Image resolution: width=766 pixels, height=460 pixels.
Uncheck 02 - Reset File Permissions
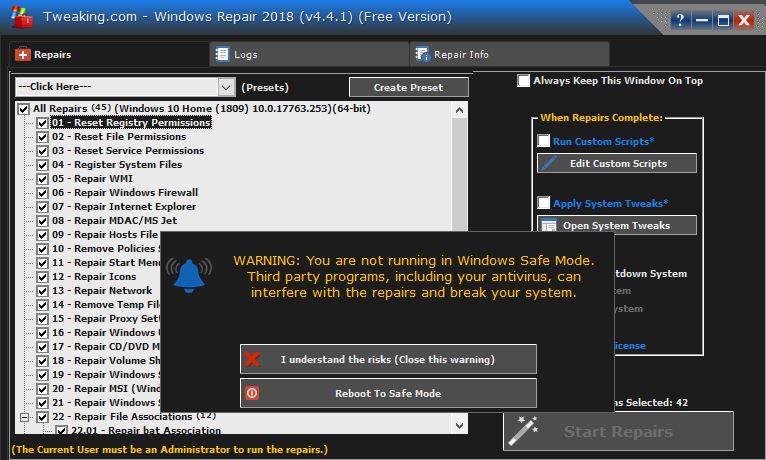43,137
